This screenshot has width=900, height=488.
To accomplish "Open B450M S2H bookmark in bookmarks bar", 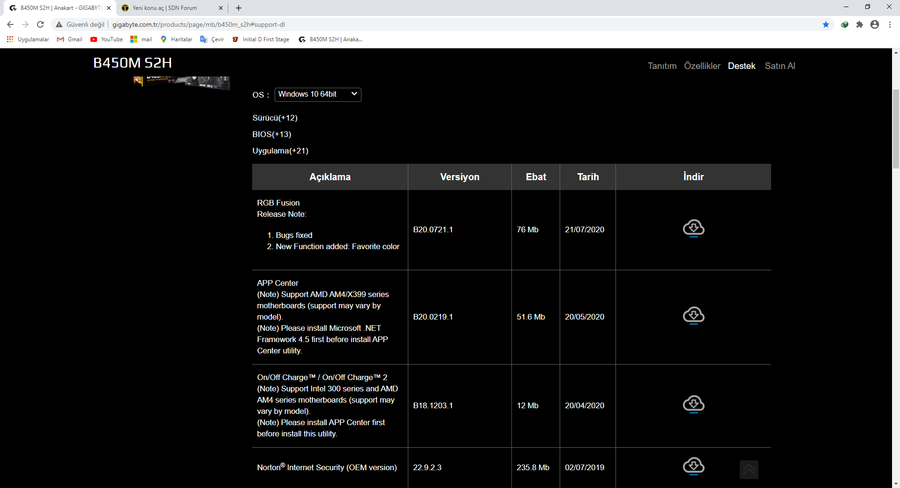I will 331,39.
